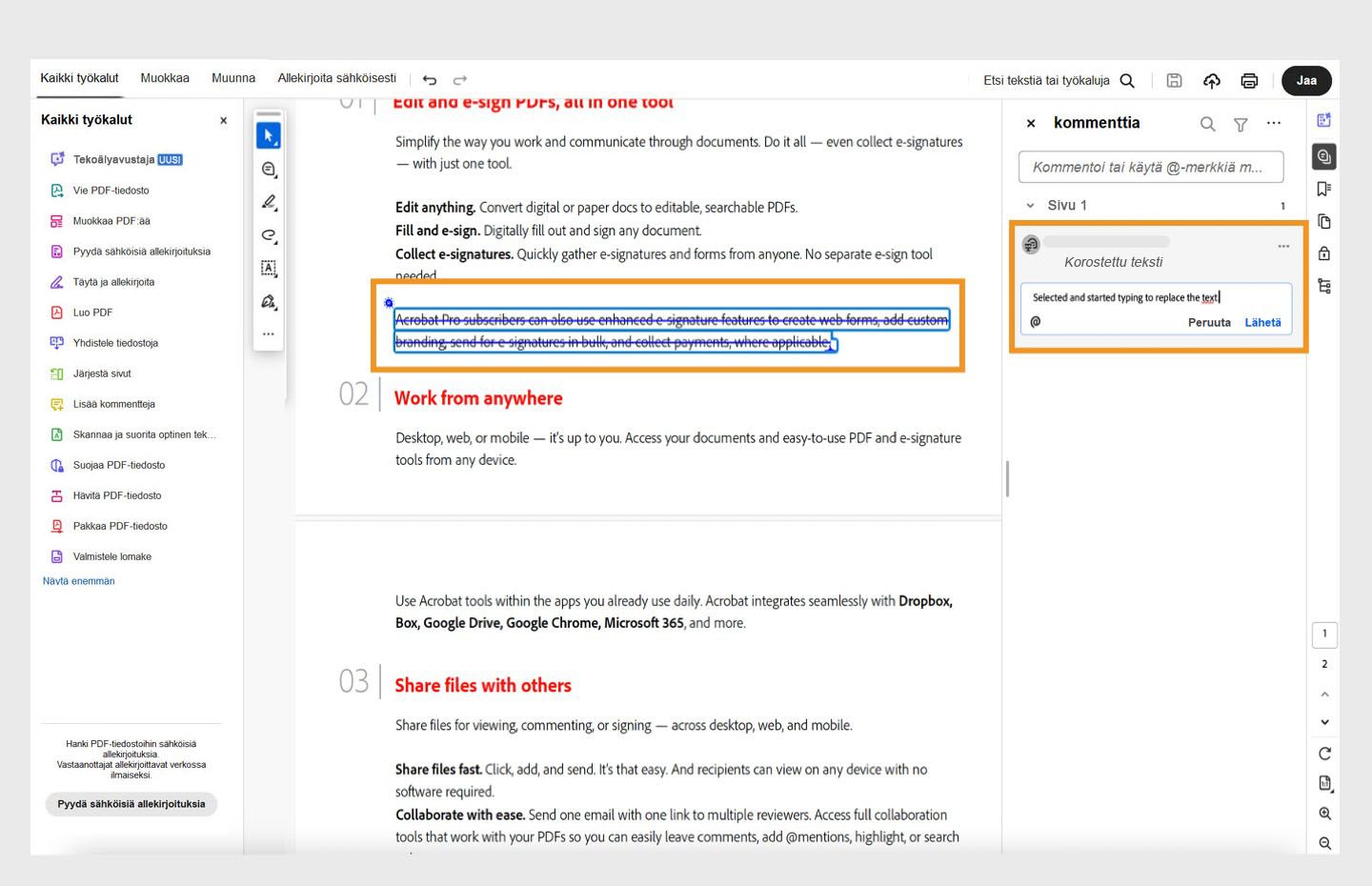Viewport: 1372px width, 886px height.
Task: Open the fill and sign pen tool
Action: point(269,302)
